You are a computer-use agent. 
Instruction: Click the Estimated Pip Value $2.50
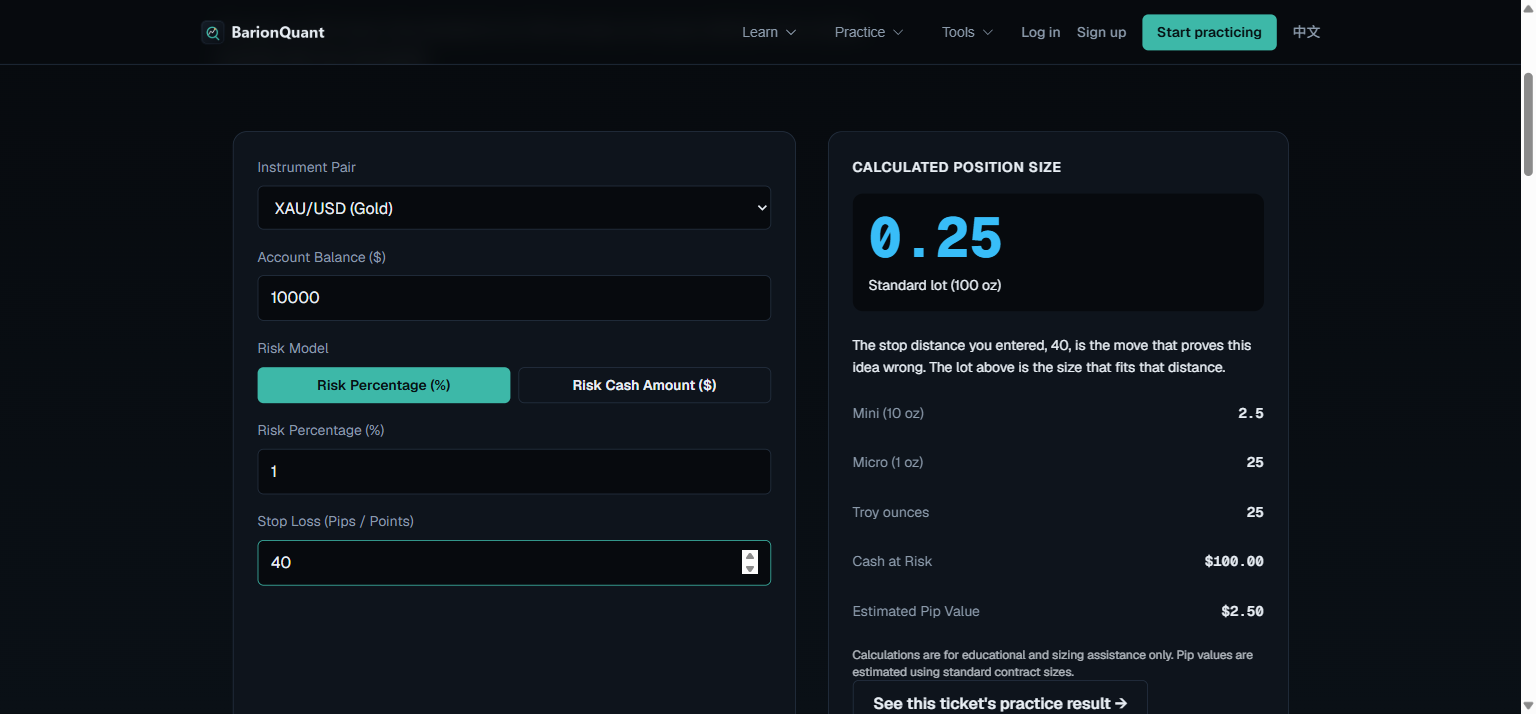[1242, 611]
